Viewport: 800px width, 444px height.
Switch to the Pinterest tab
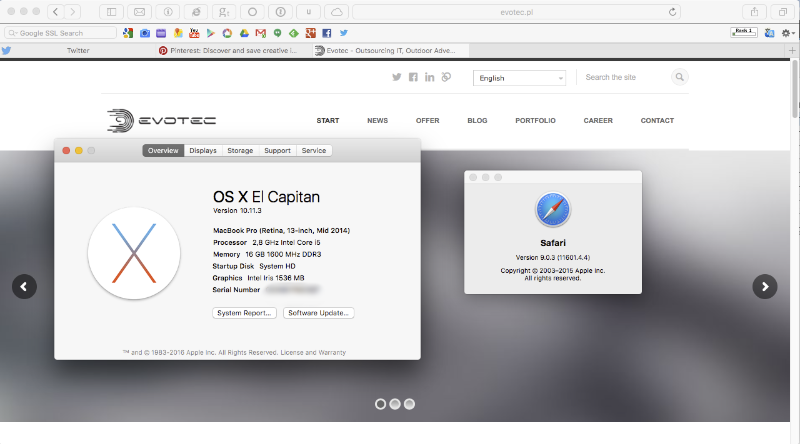[x=234, y=51]
